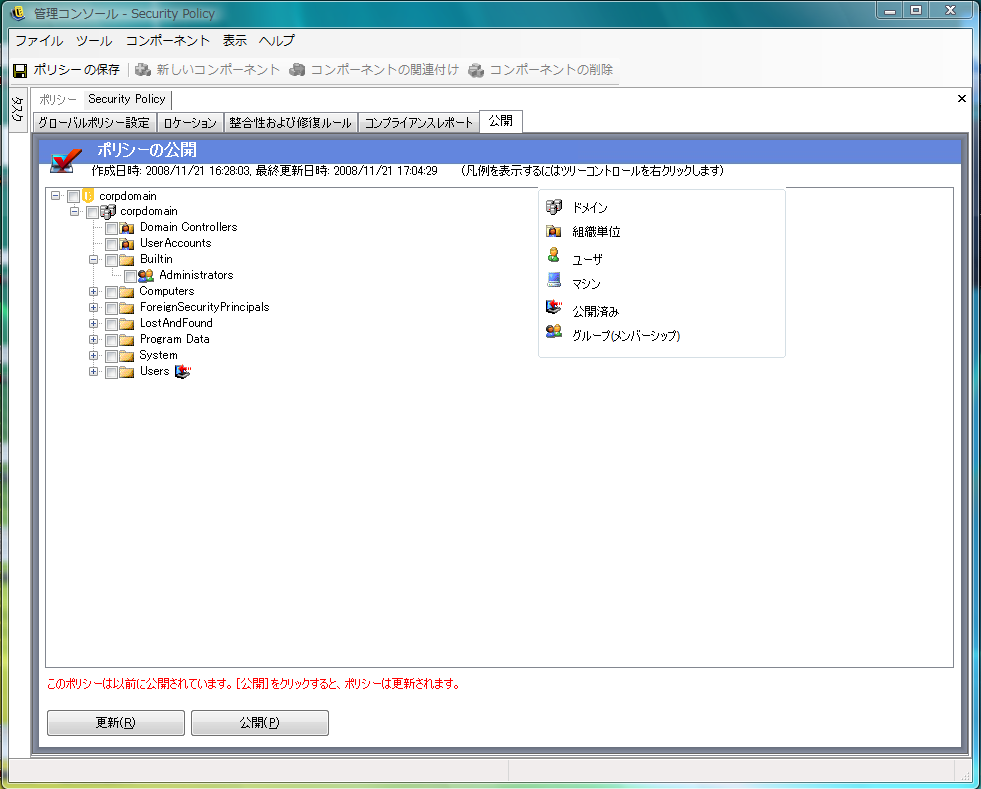Check the child corpdomain domain checkbox
This screenshot has height=789, width=981.
(x=92, y=213)
